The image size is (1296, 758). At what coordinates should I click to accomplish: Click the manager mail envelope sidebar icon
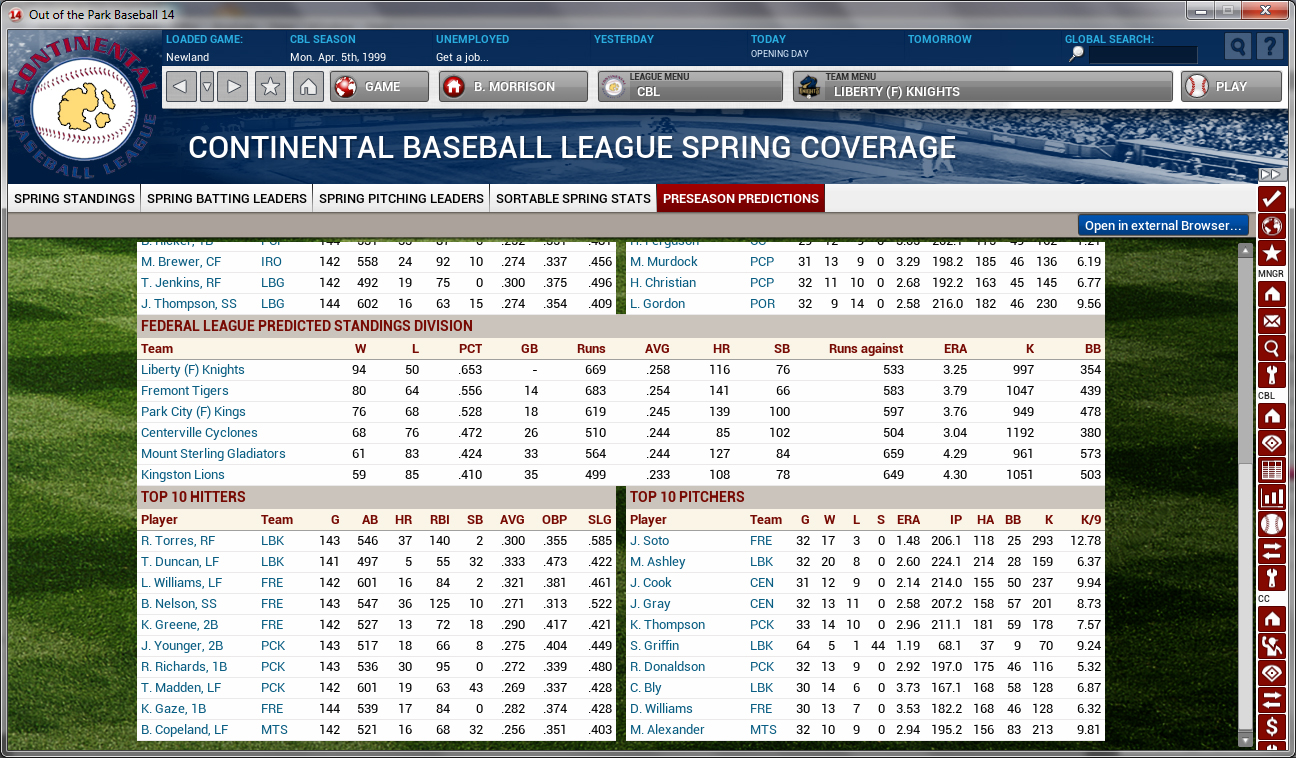(x=1271, y=321)
